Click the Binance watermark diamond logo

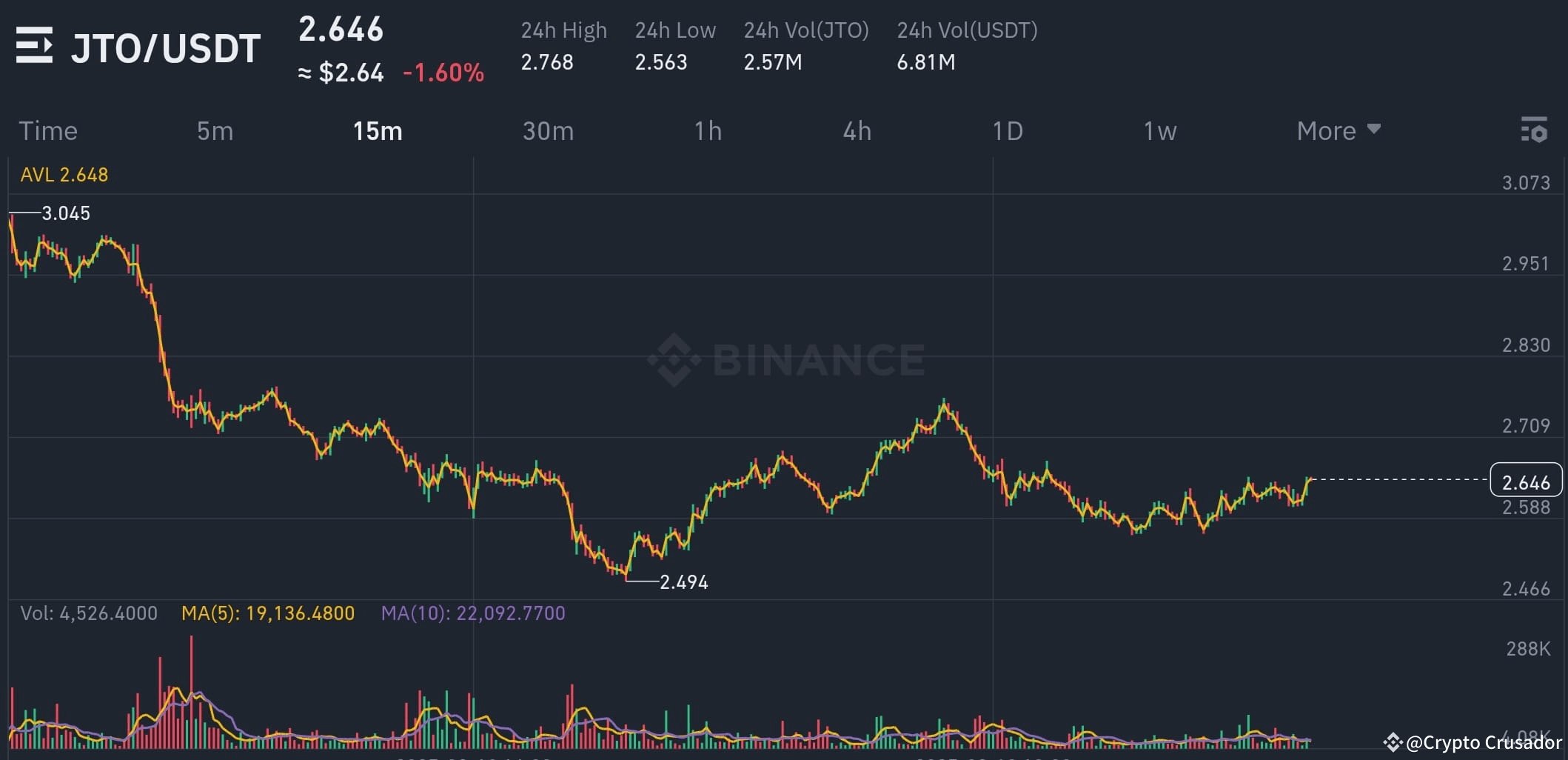click(x=673, y=358)
